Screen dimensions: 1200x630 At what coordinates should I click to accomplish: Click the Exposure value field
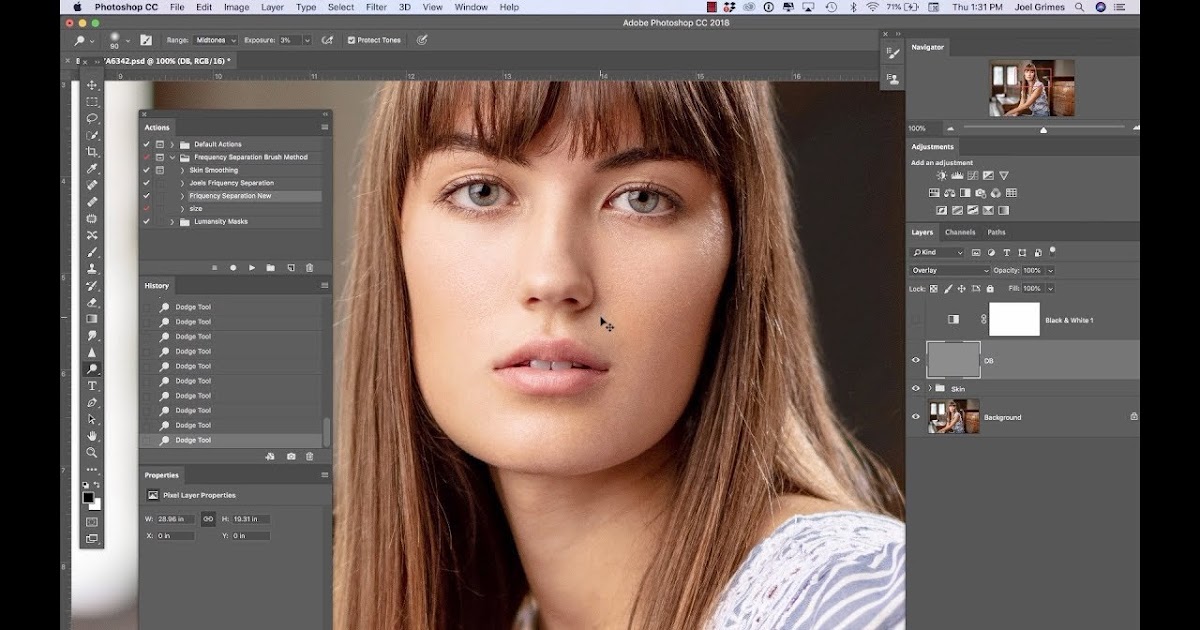tap(291, 40)
